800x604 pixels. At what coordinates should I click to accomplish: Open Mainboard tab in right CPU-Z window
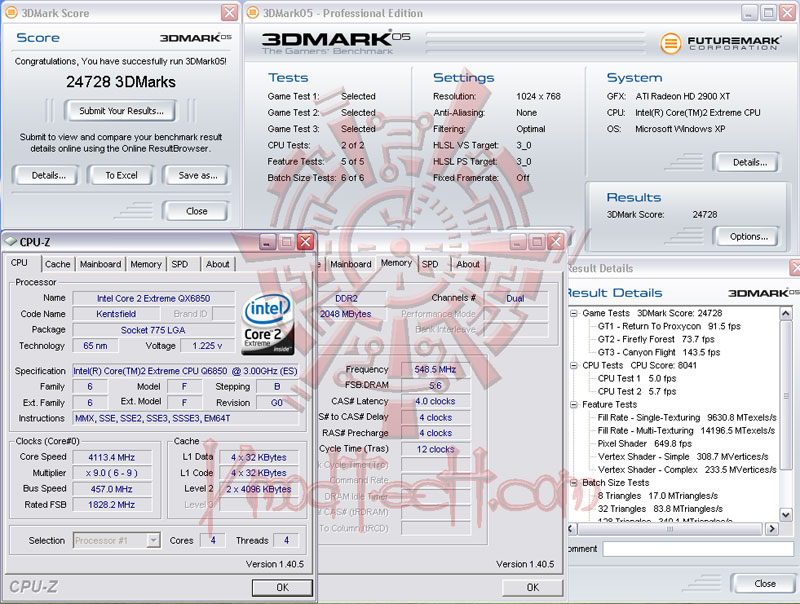351,264
